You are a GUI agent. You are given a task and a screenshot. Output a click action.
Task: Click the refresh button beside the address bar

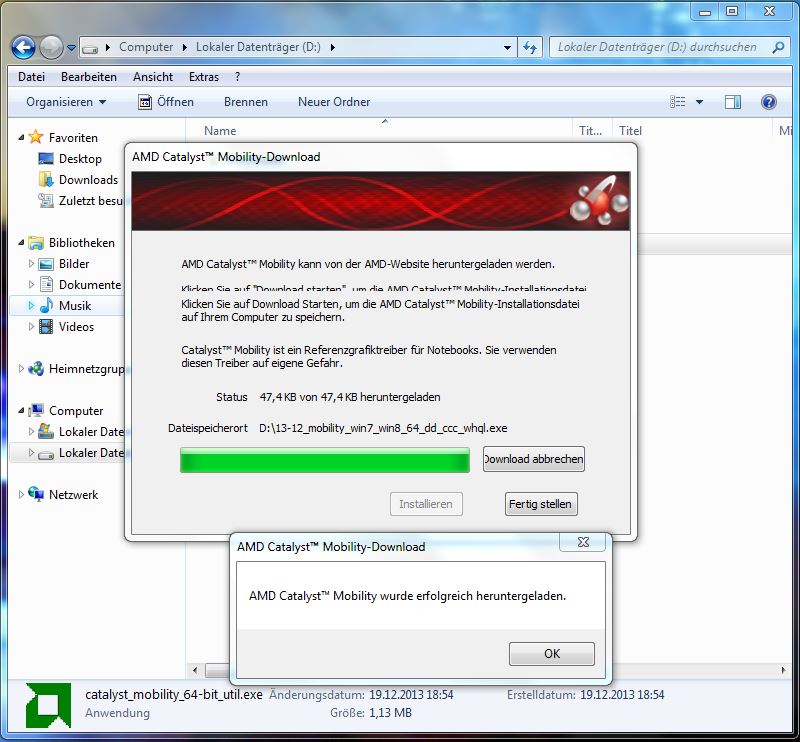tap(530, 48)
